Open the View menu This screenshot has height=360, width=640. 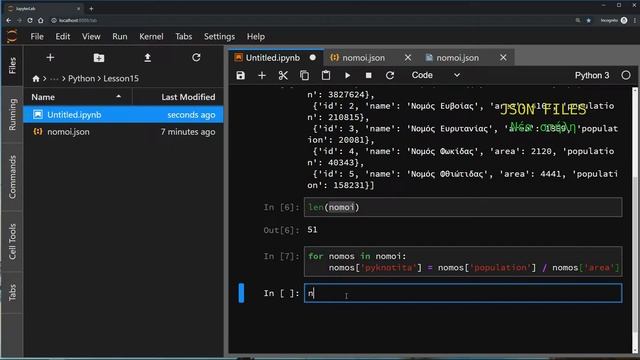click(x=91, y=37)
